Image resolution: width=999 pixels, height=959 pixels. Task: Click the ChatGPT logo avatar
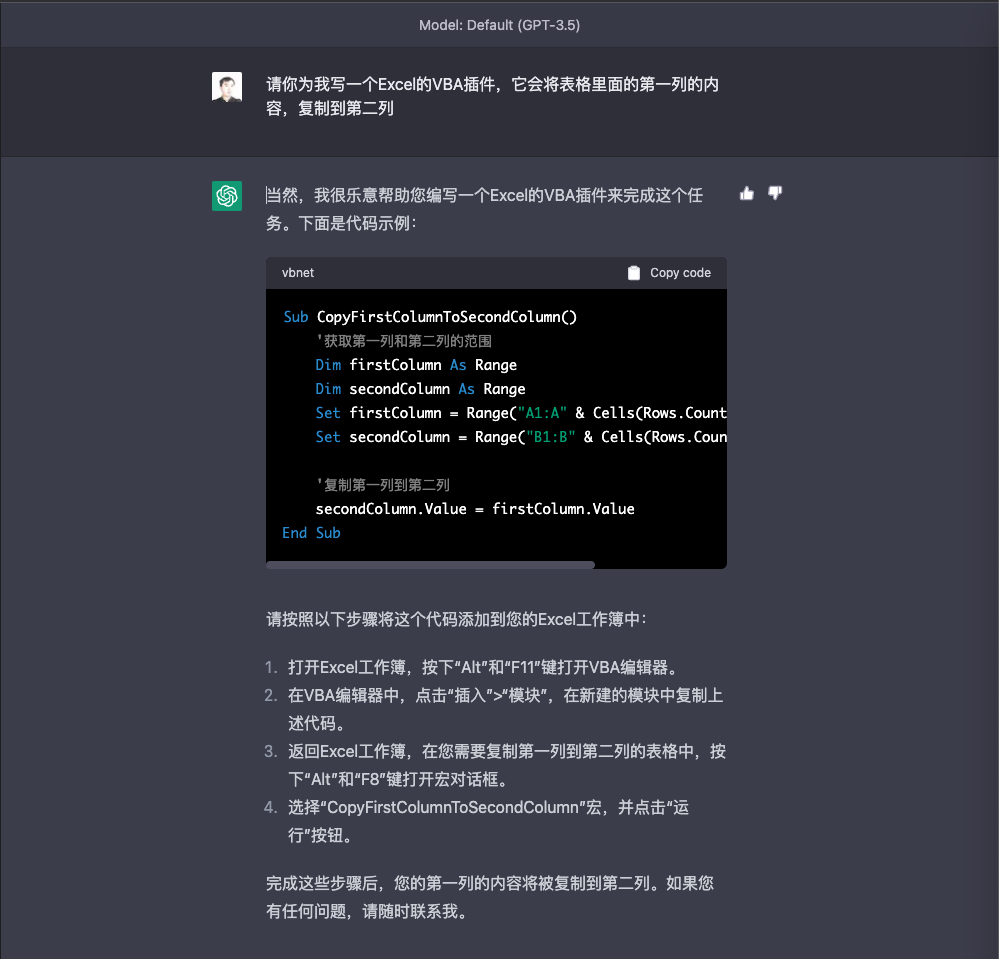click(x=227, y=196)
